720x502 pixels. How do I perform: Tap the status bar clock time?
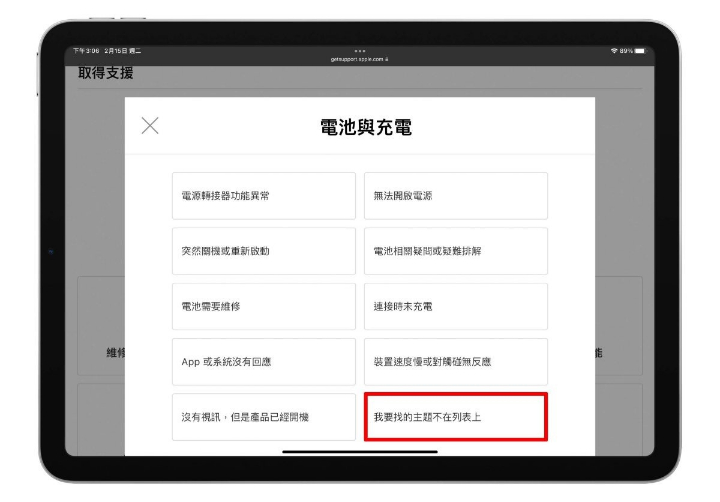click(84, 52)
